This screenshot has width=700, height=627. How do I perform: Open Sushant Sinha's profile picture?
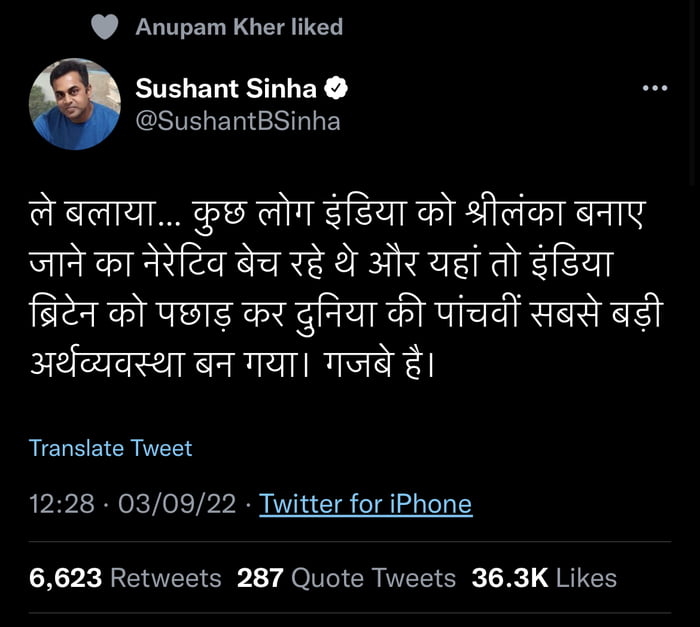[76, 105]
